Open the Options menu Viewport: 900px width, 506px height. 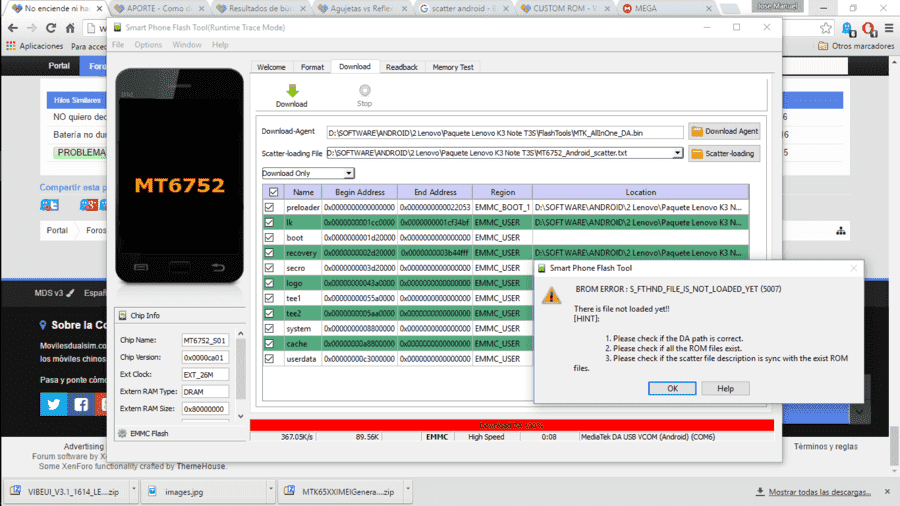pyautogui.click(x=148, y=45)
